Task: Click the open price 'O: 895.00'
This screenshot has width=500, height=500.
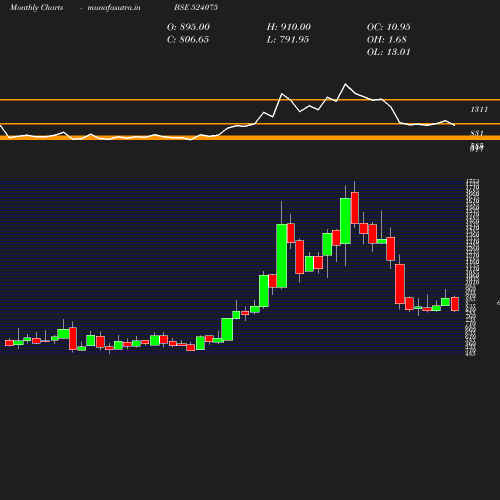Action: (x=188, y=27)
